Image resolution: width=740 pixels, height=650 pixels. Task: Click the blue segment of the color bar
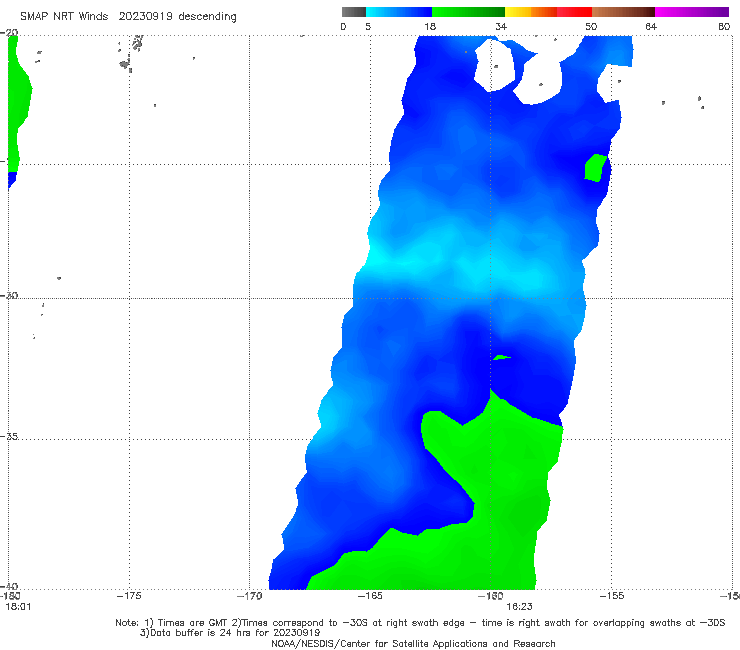(399, 12)
